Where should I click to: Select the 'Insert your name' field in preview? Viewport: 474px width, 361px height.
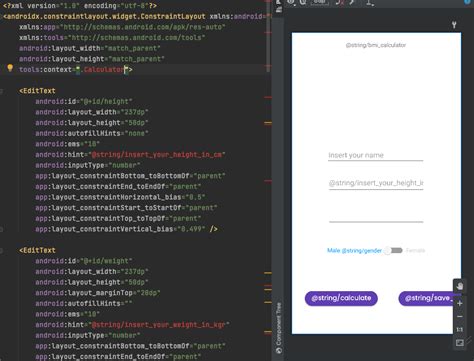pos(376,155)
